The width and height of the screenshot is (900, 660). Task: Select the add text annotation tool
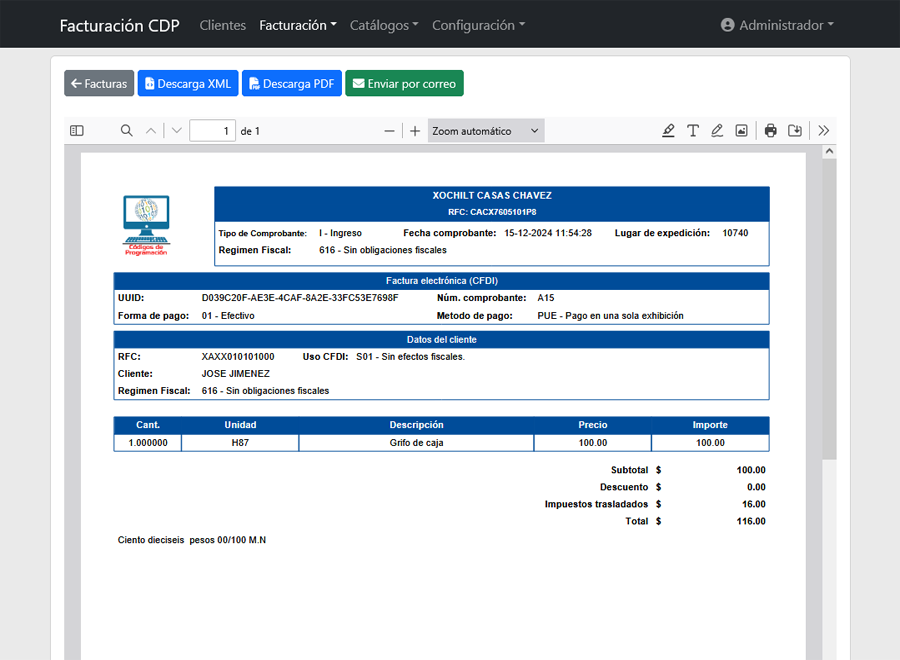pos(692,131)
